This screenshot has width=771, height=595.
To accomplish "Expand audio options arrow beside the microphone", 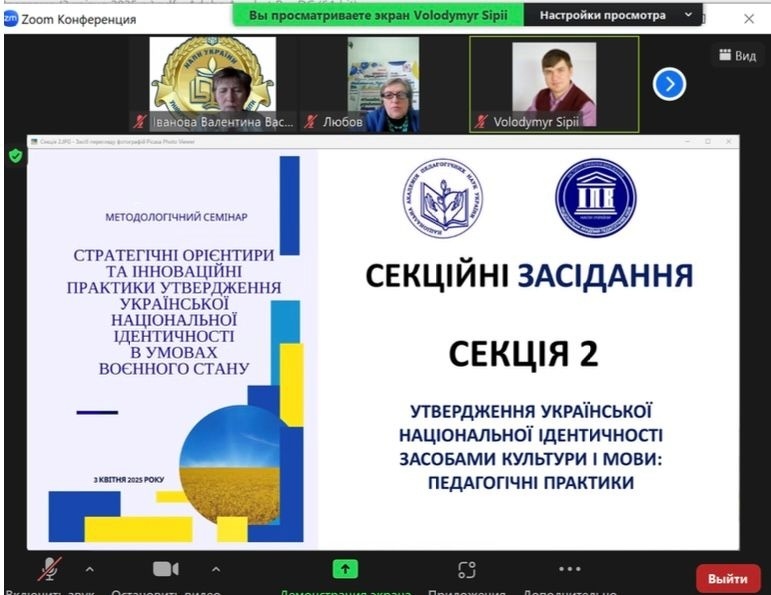I will [x=89, y=569].
